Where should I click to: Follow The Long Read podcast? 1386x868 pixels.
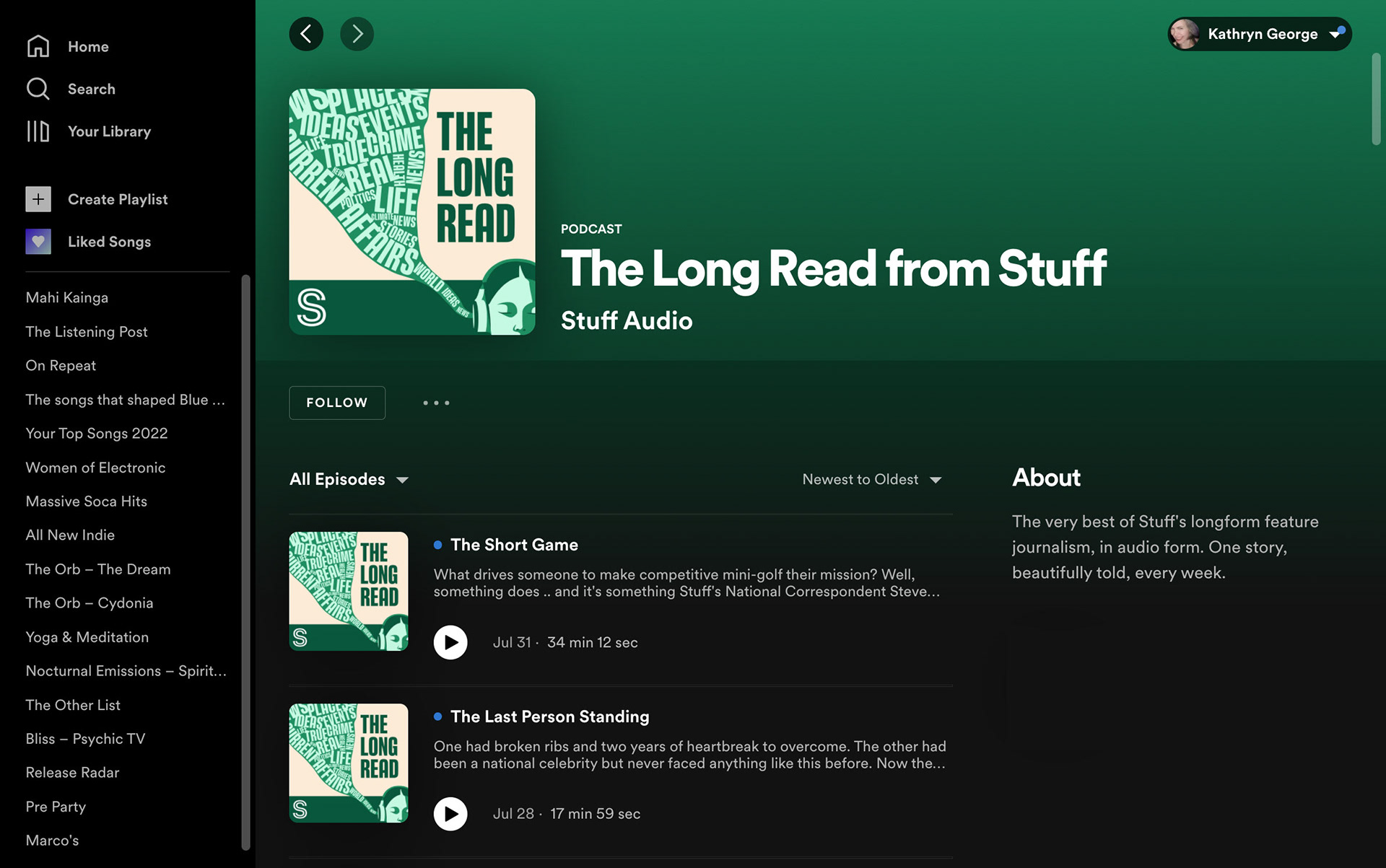[x=337, y=403]
